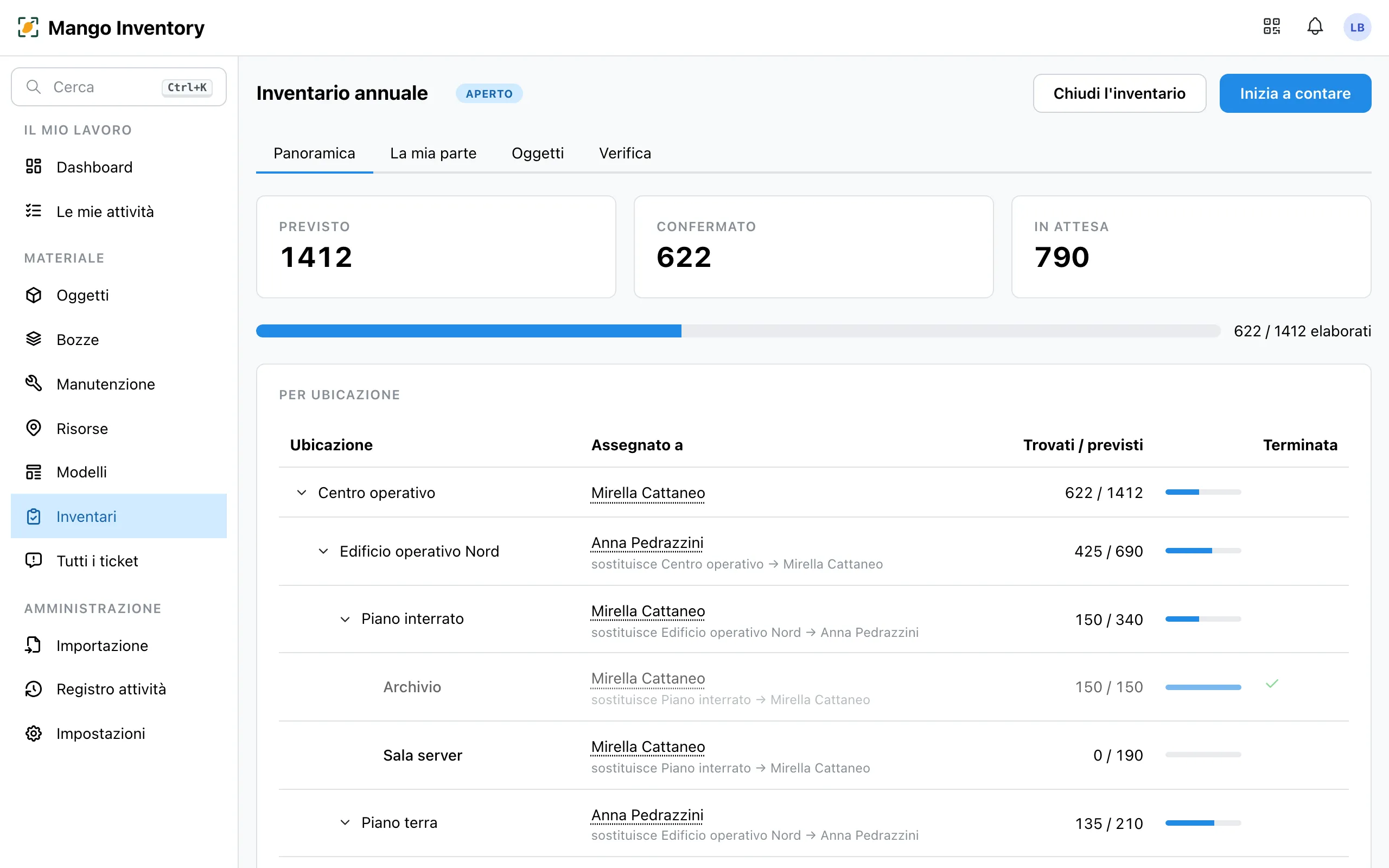Click the Modelli template icon

pos(33,472)
